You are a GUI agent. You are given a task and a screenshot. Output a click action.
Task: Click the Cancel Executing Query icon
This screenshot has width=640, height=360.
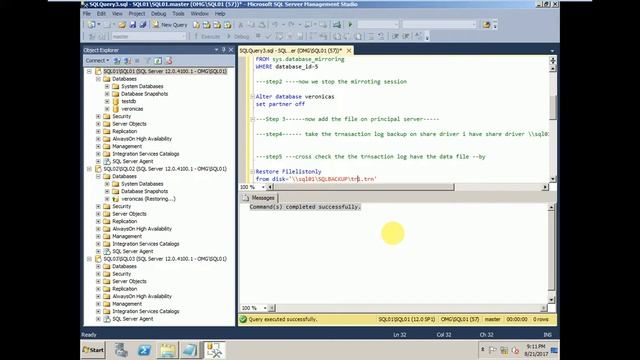click(x=258, y=36)
